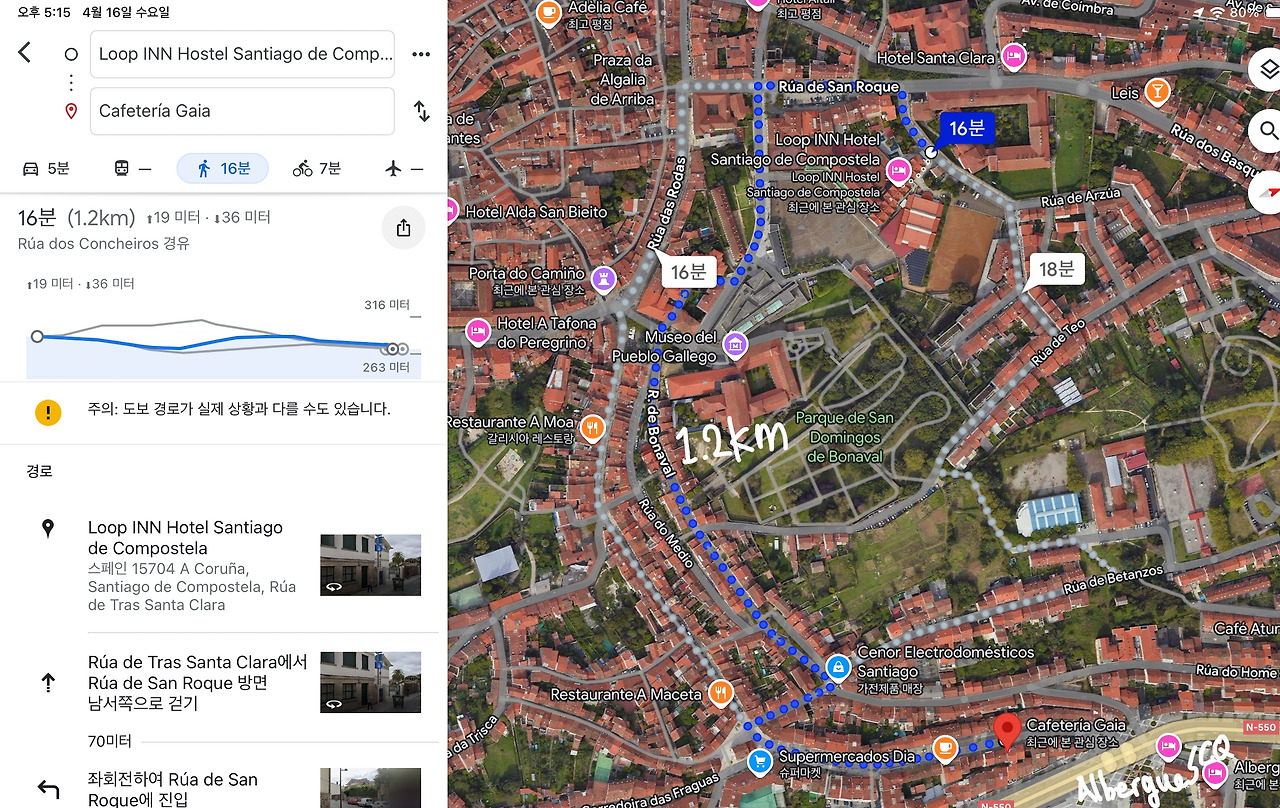1280x808 pixels.
Task: Select the Supermercados Dia cart pin
Action: point(760,762)
